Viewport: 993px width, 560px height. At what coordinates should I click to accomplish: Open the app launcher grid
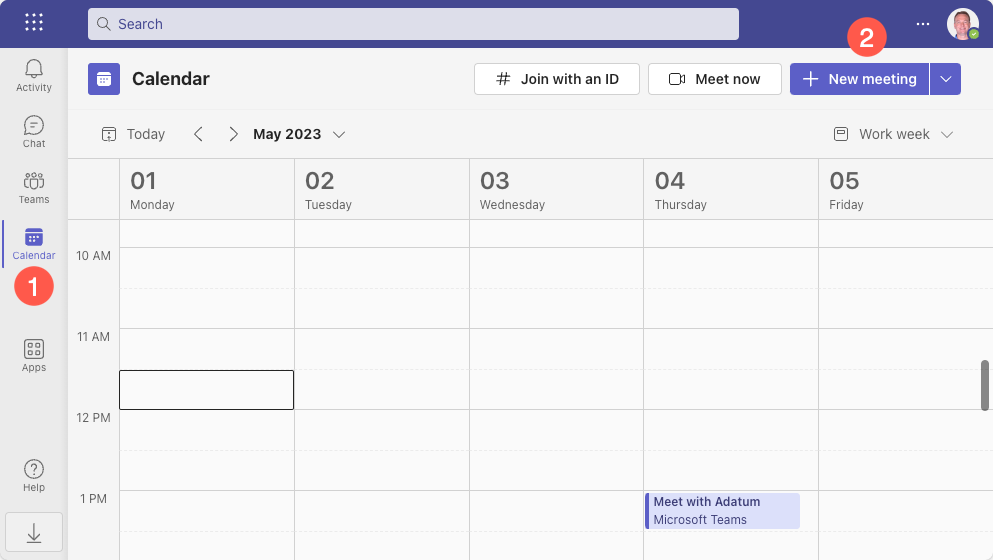[33, 23]
